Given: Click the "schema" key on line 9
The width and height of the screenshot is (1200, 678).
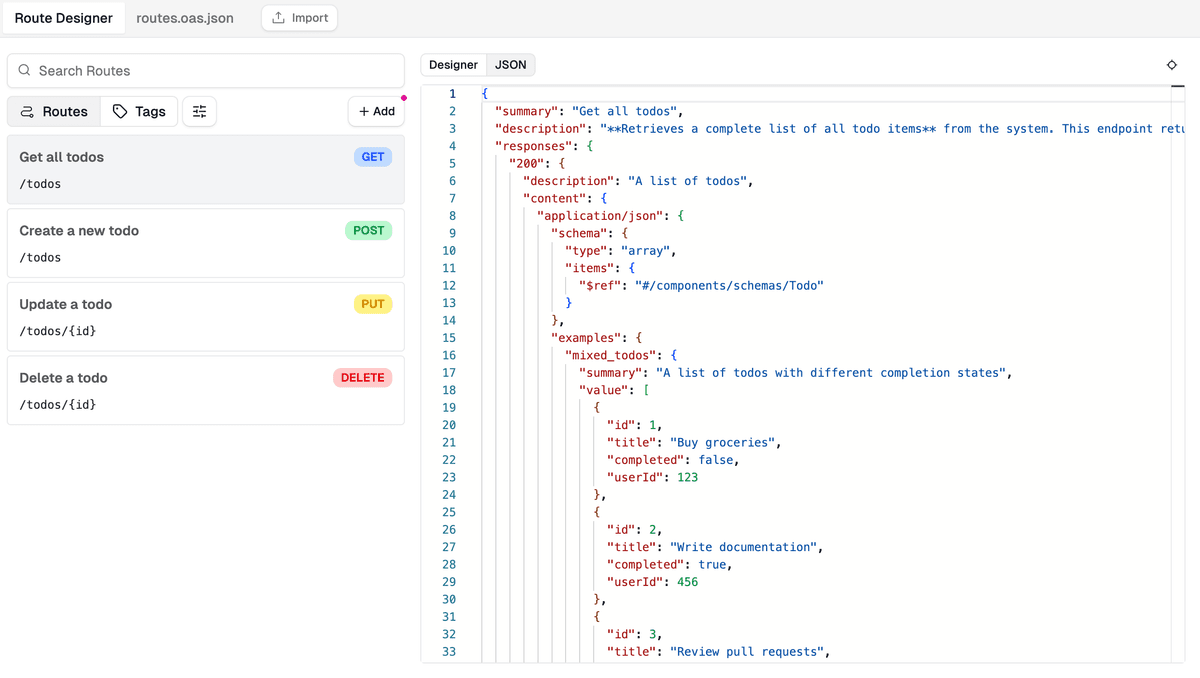Looking at the screenshot, I should tap(580, 233).
